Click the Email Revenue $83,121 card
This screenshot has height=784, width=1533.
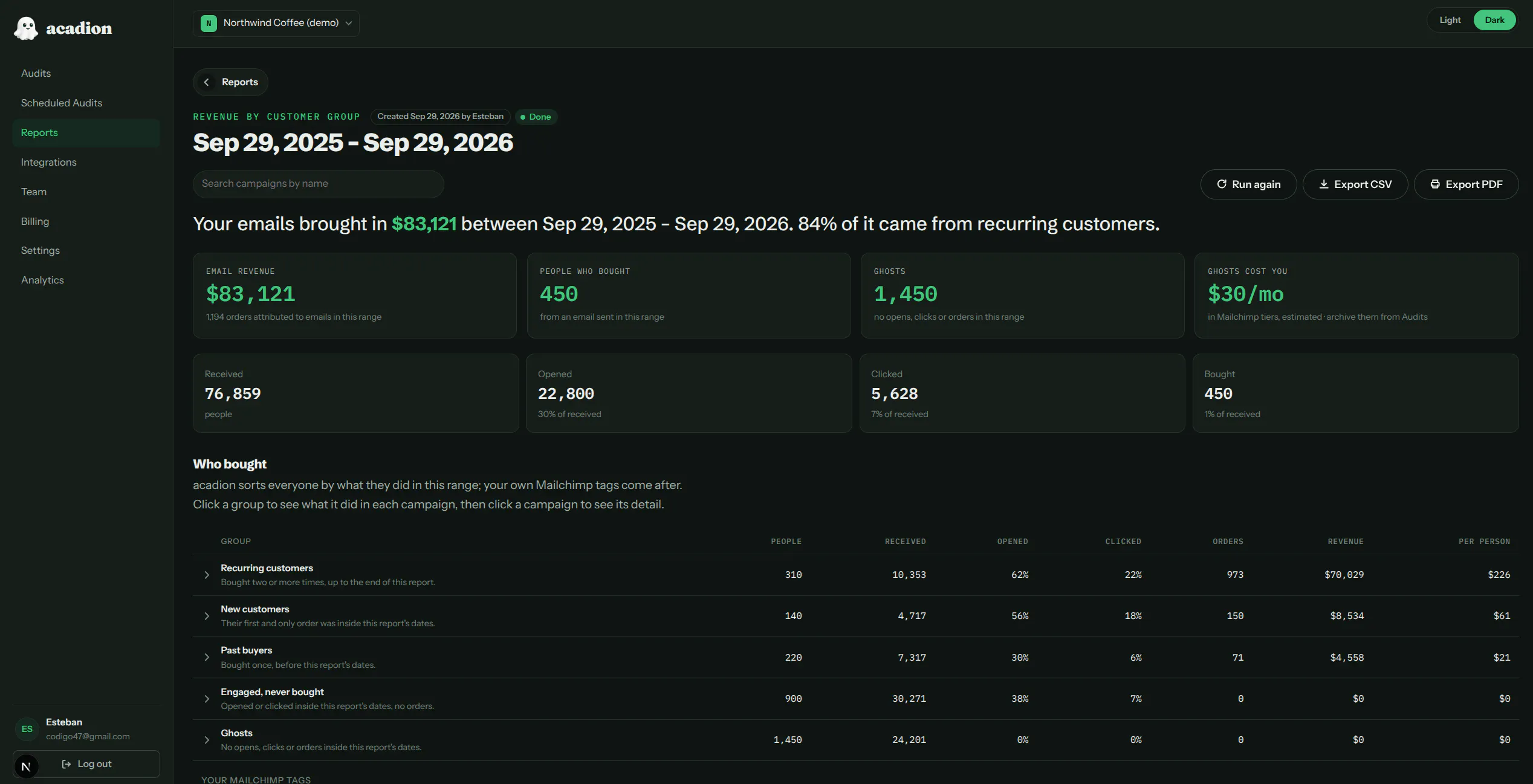(355, 296)
